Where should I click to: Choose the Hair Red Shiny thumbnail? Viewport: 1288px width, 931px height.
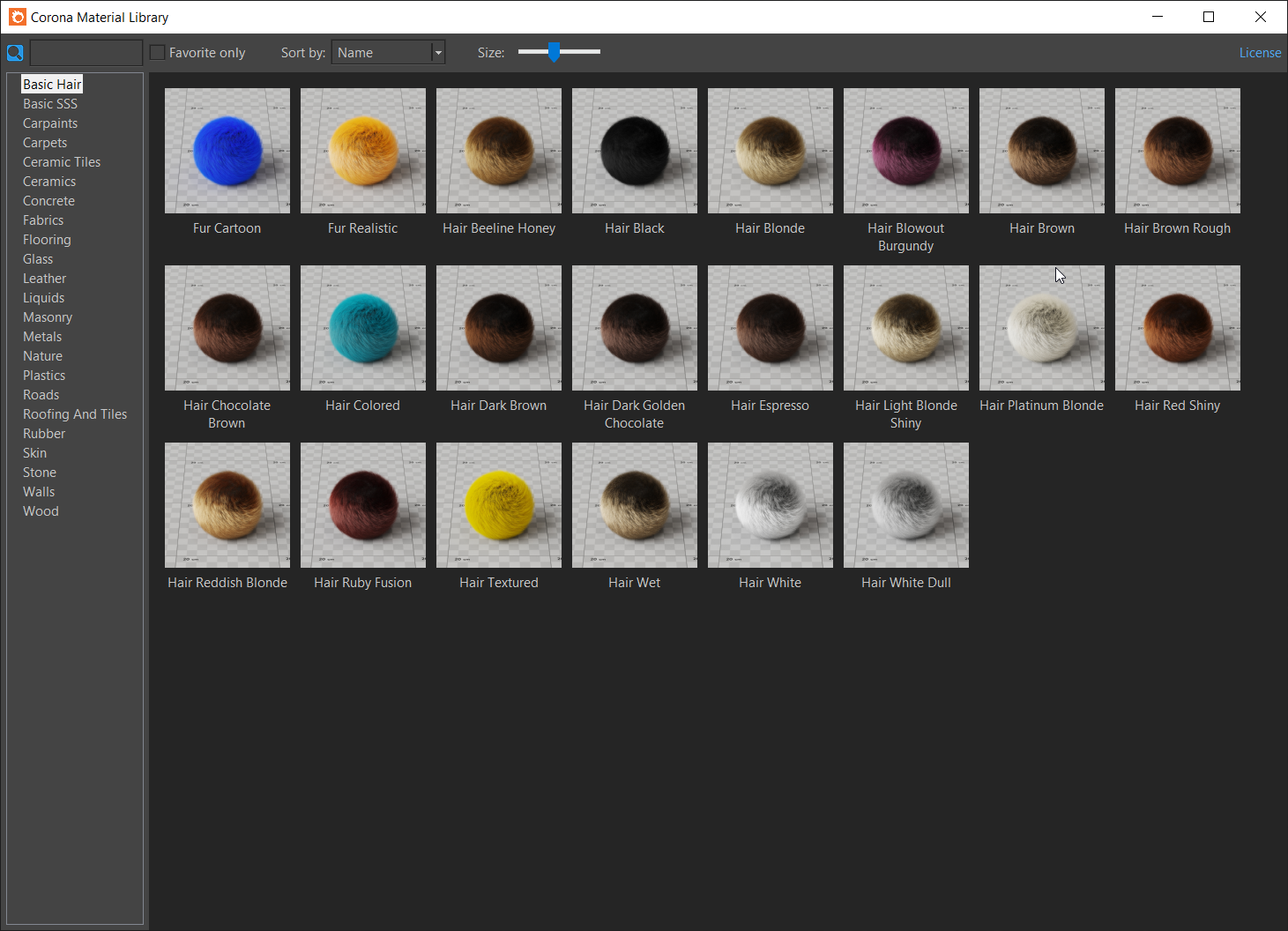click(x=1178, y=328)
